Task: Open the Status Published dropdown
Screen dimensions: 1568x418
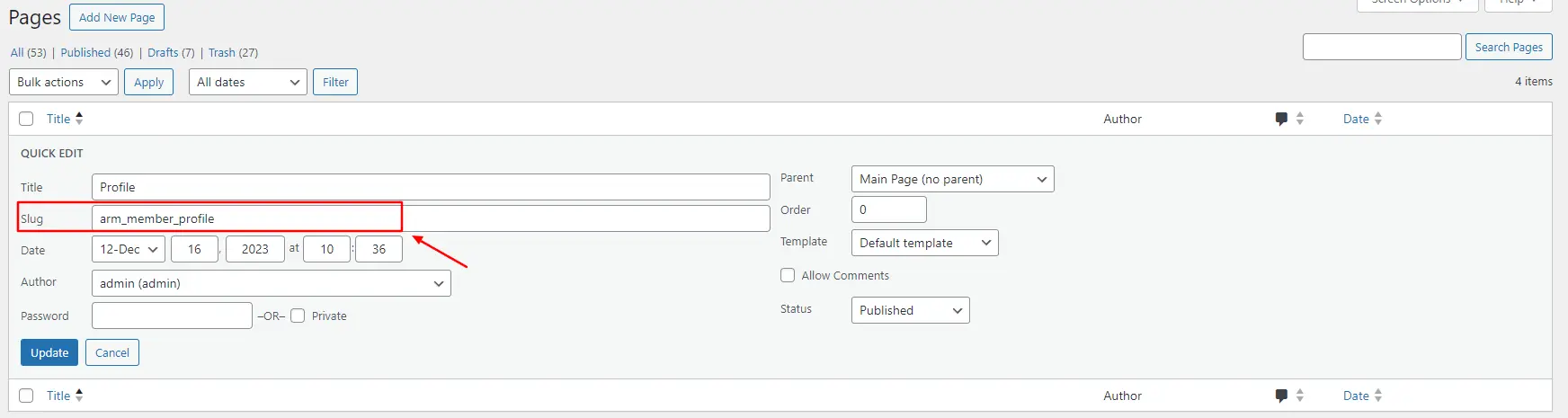Action: click(x=910, y=310)
